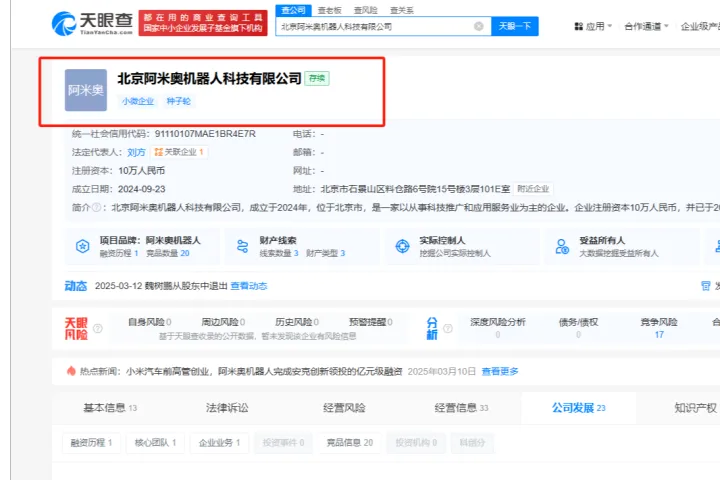Open 融资历程 1 under project brand
Viewport: 720px width, 480px height.
[119, 253]
